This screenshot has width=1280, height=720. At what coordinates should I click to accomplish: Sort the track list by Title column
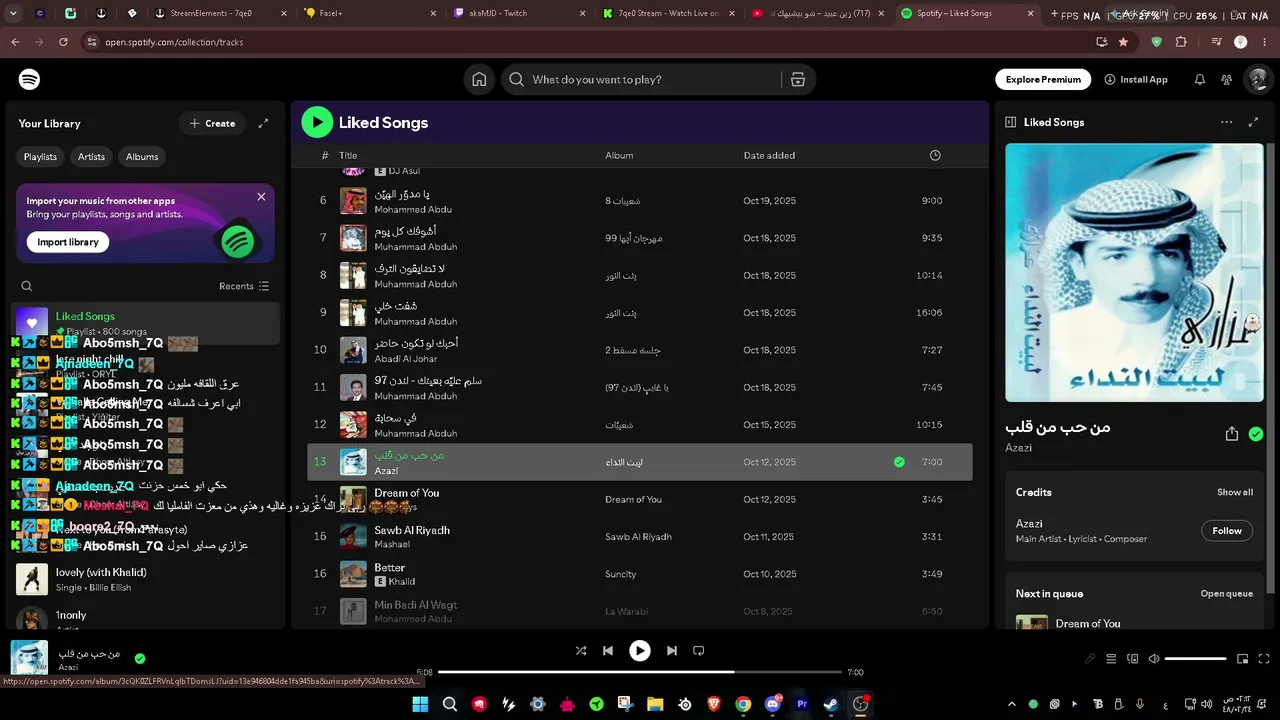348,156
